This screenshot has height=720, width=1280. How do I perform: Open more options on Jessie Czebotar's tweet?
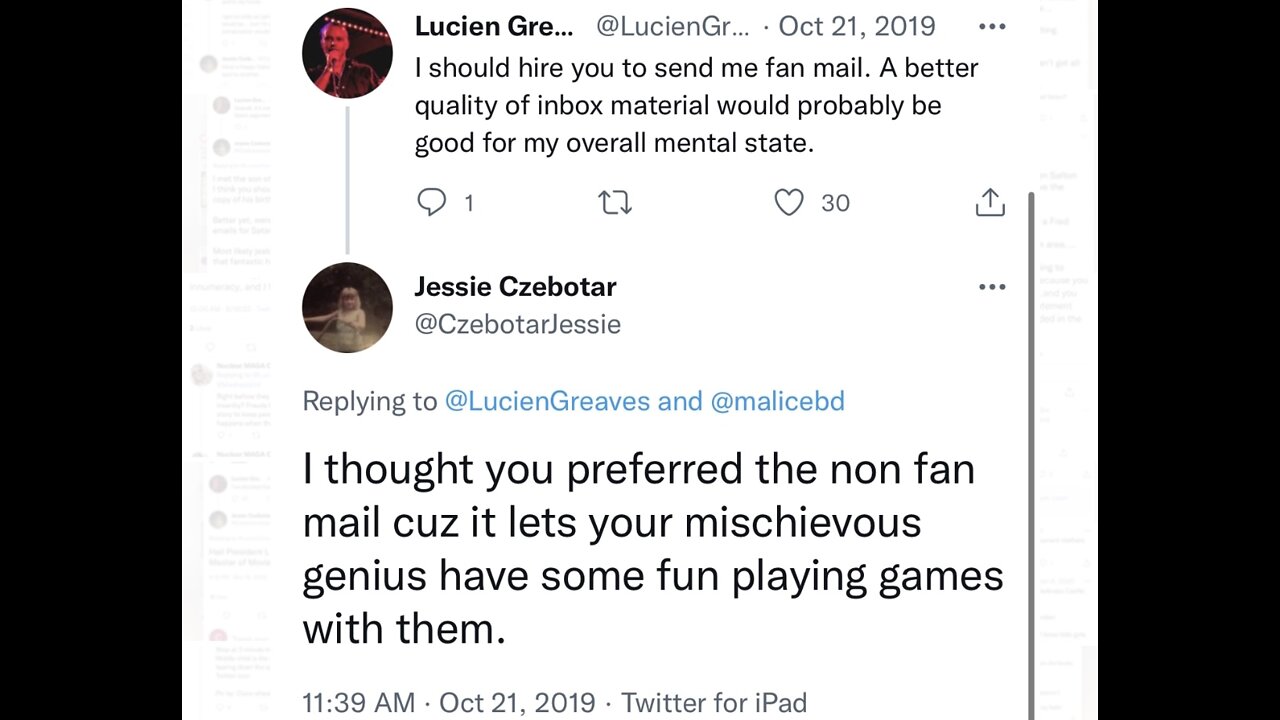click(992, 287)
